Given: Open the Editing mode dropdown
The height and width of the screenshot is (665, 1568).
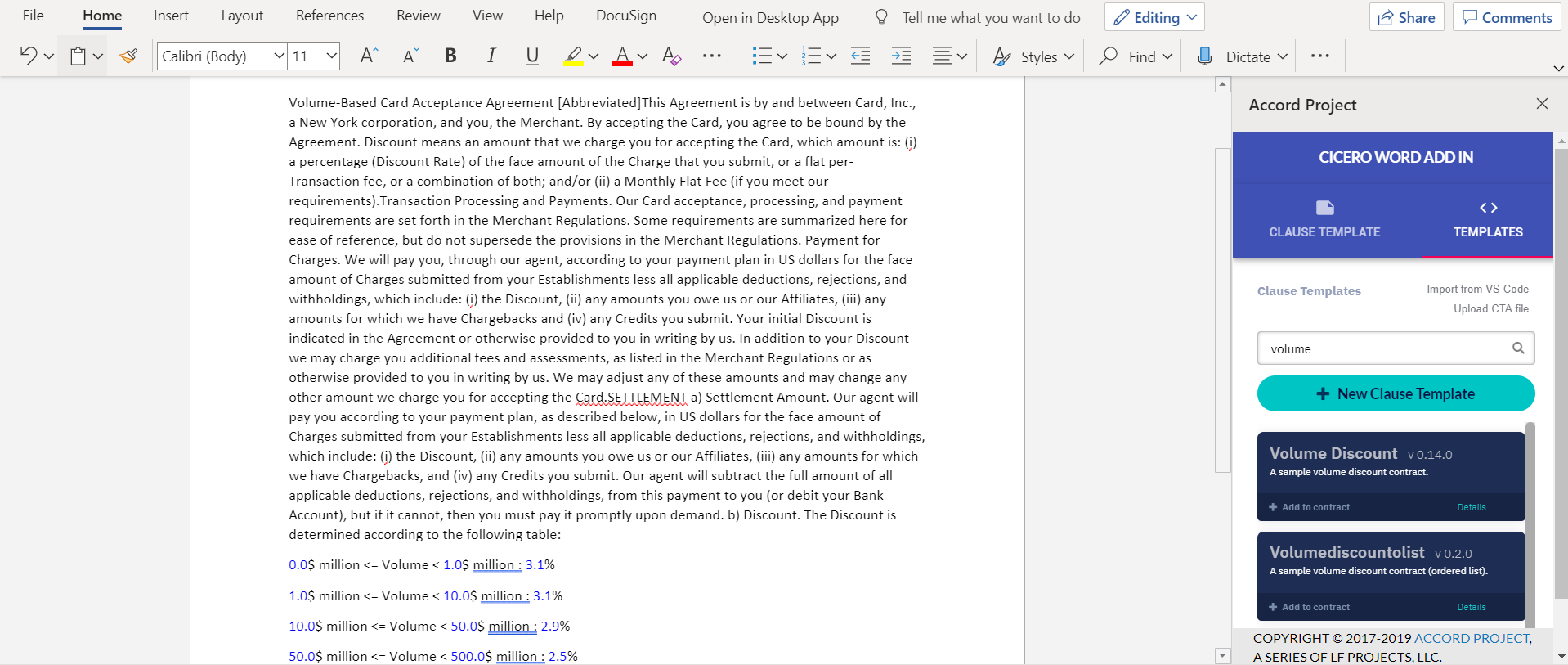Looking at the screenshot, I should (1154, 17).
